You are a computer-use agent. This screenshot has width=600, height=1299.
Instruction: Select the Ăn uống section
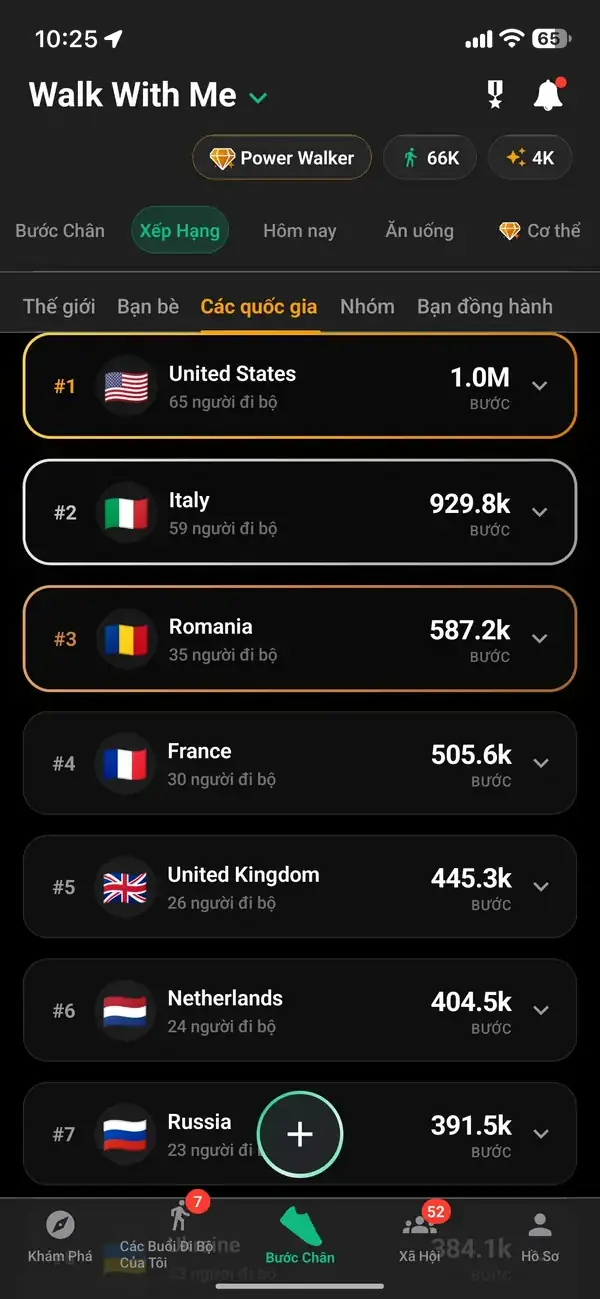(x=419, y=231)
